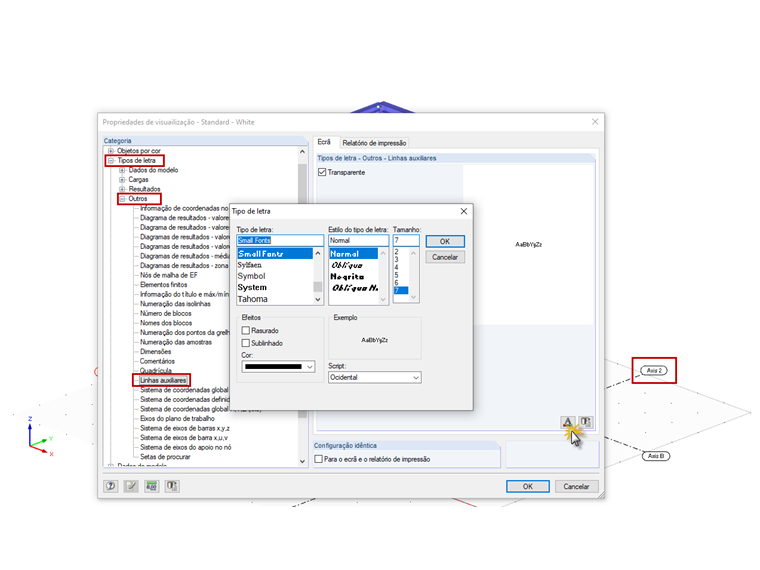The width and height of the screenshot is (760, 570).
Task: Select Sistema de eixos de barras x,y,z
Action: (185, 428)
